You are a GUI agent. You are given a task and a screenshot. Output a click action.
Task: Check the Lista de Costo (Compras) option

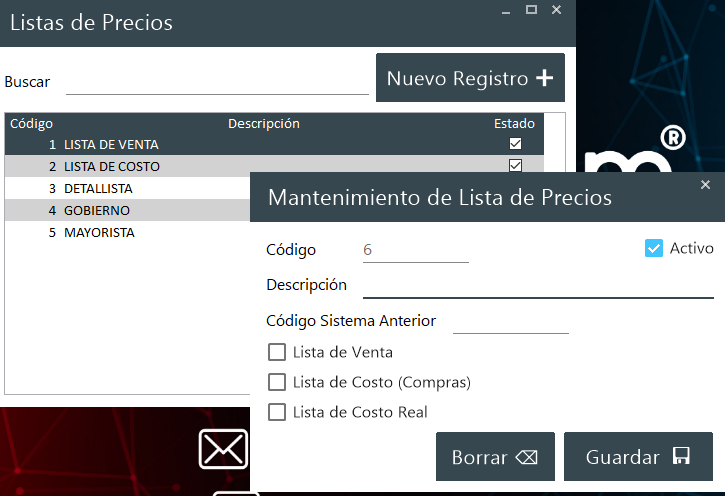(x=277, y=382)
